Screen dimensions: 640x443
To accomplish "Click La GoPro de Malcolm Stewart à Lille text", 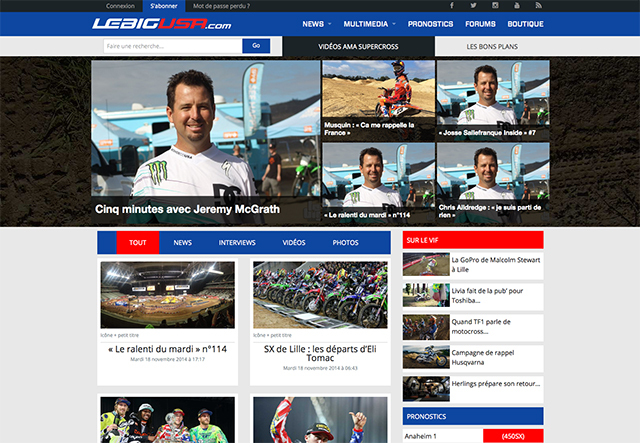I will 496,265.
